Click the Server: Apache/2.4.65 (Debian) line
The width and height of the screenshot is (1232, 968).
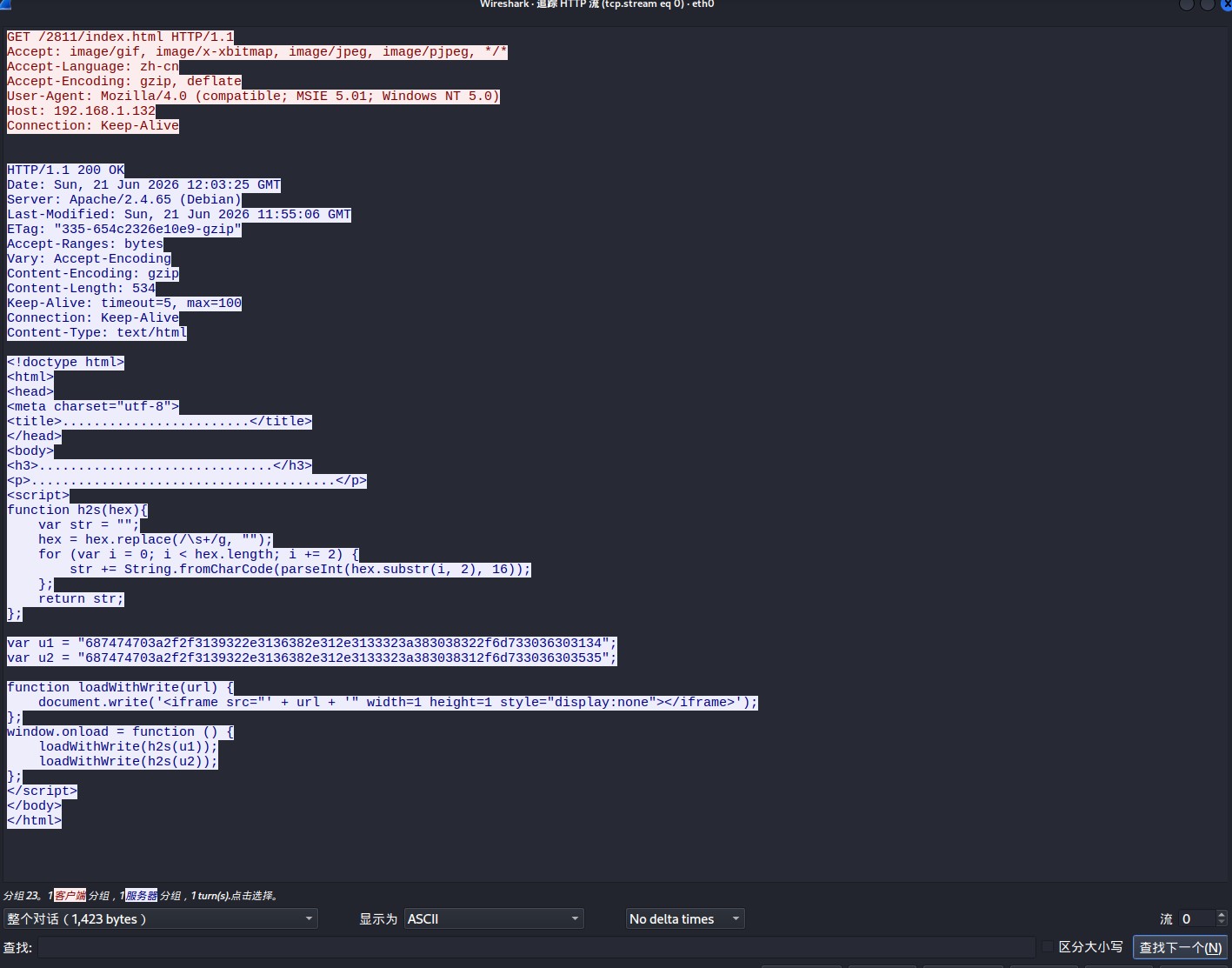(x=124, y=199)
